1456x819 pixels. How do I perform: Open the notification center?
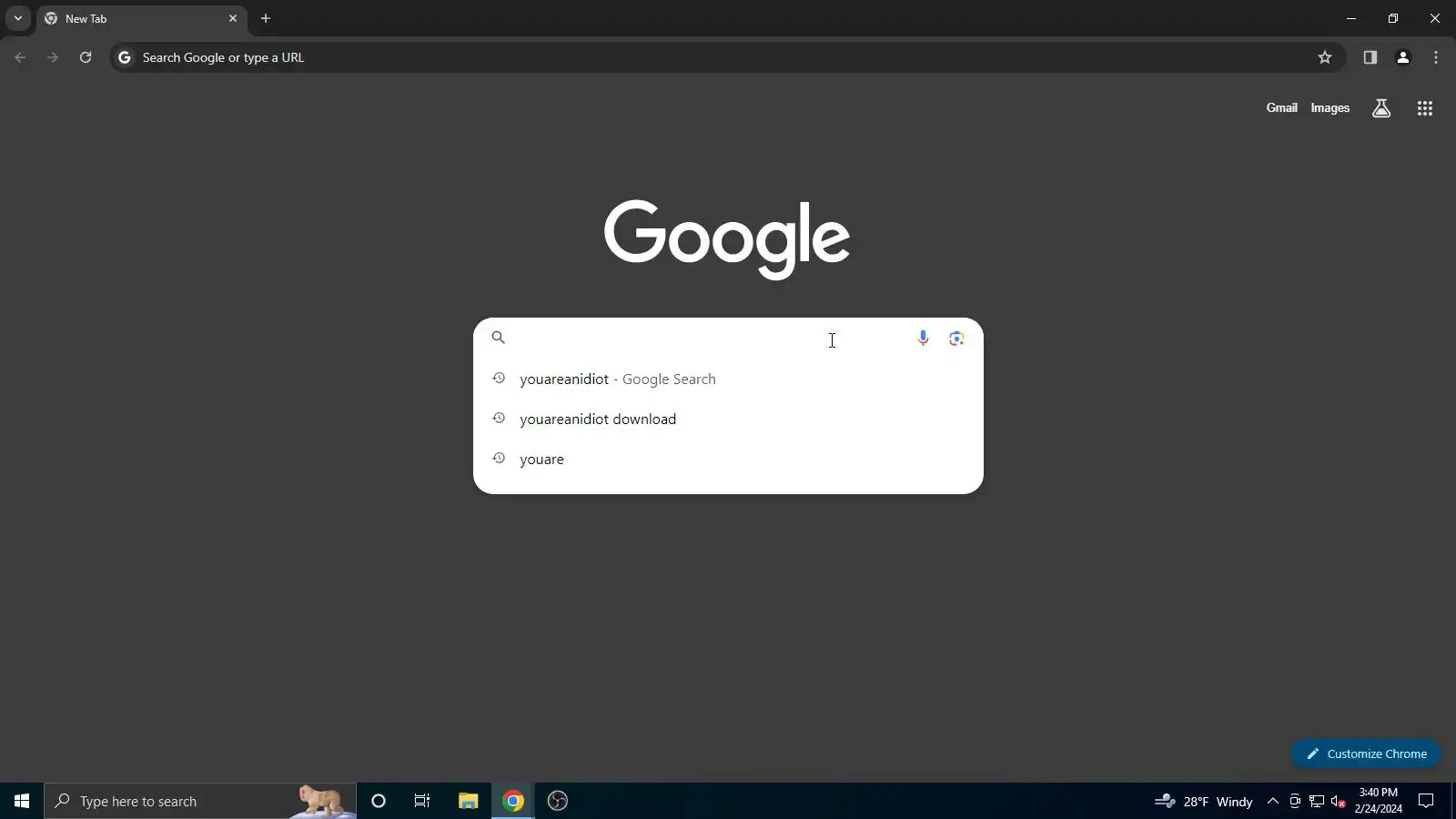pyautogui.click(x=1426, y=801)
